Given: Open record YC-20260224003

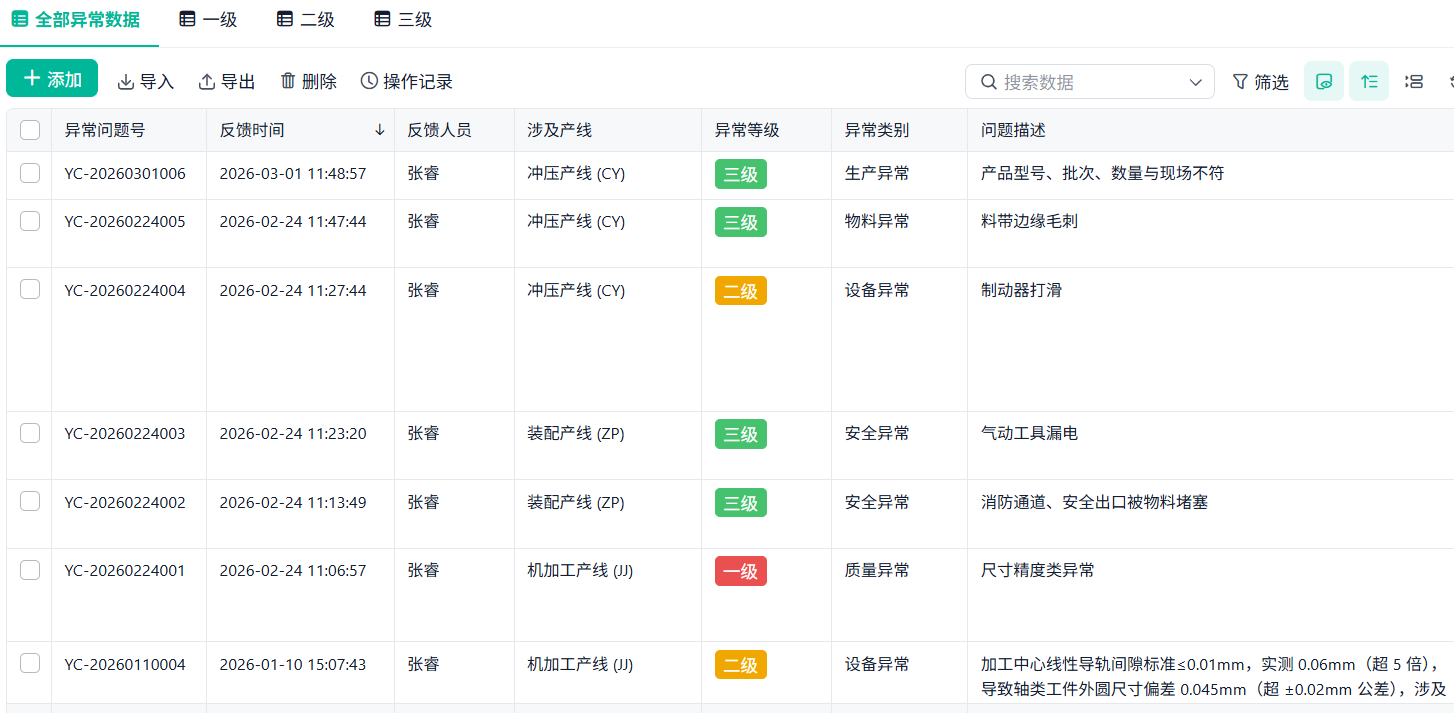Looking at the screenshot, I should click(x=125, y=434).
